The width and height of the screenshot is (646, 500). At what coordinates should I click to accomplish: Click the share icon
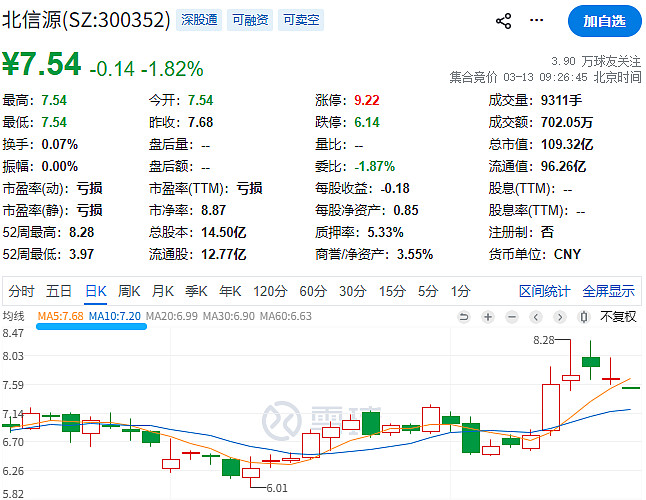(x=503, y=21)
